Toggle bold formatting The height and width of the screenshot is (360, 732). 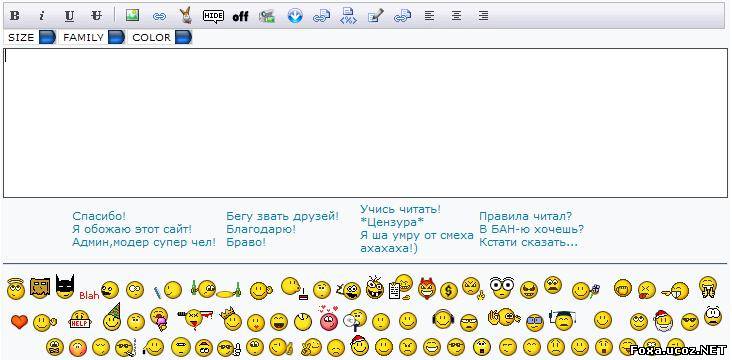(x=14, y=16)
